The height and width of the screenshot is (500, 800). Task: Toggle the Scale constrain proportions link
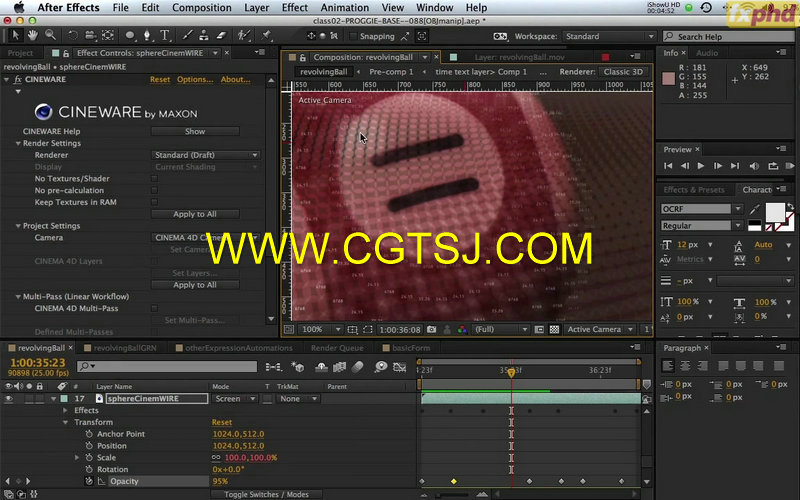(216, 458)
